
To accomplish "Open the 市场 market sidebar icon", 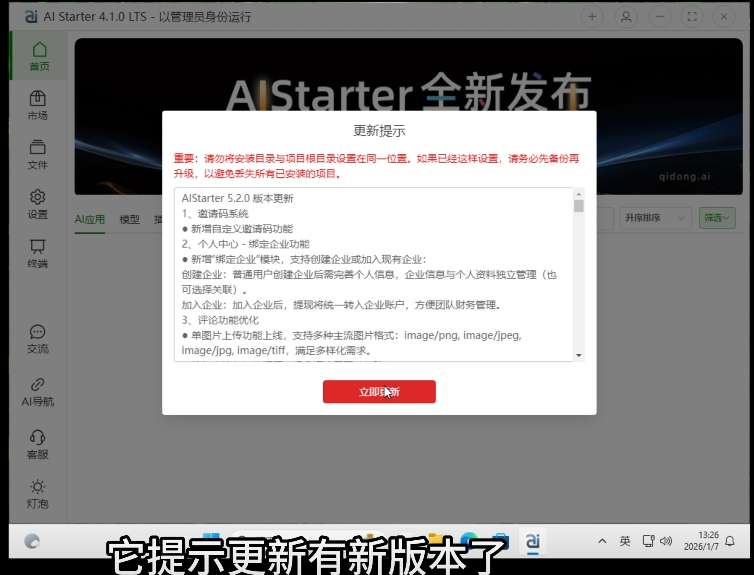I will pos(38,105).
